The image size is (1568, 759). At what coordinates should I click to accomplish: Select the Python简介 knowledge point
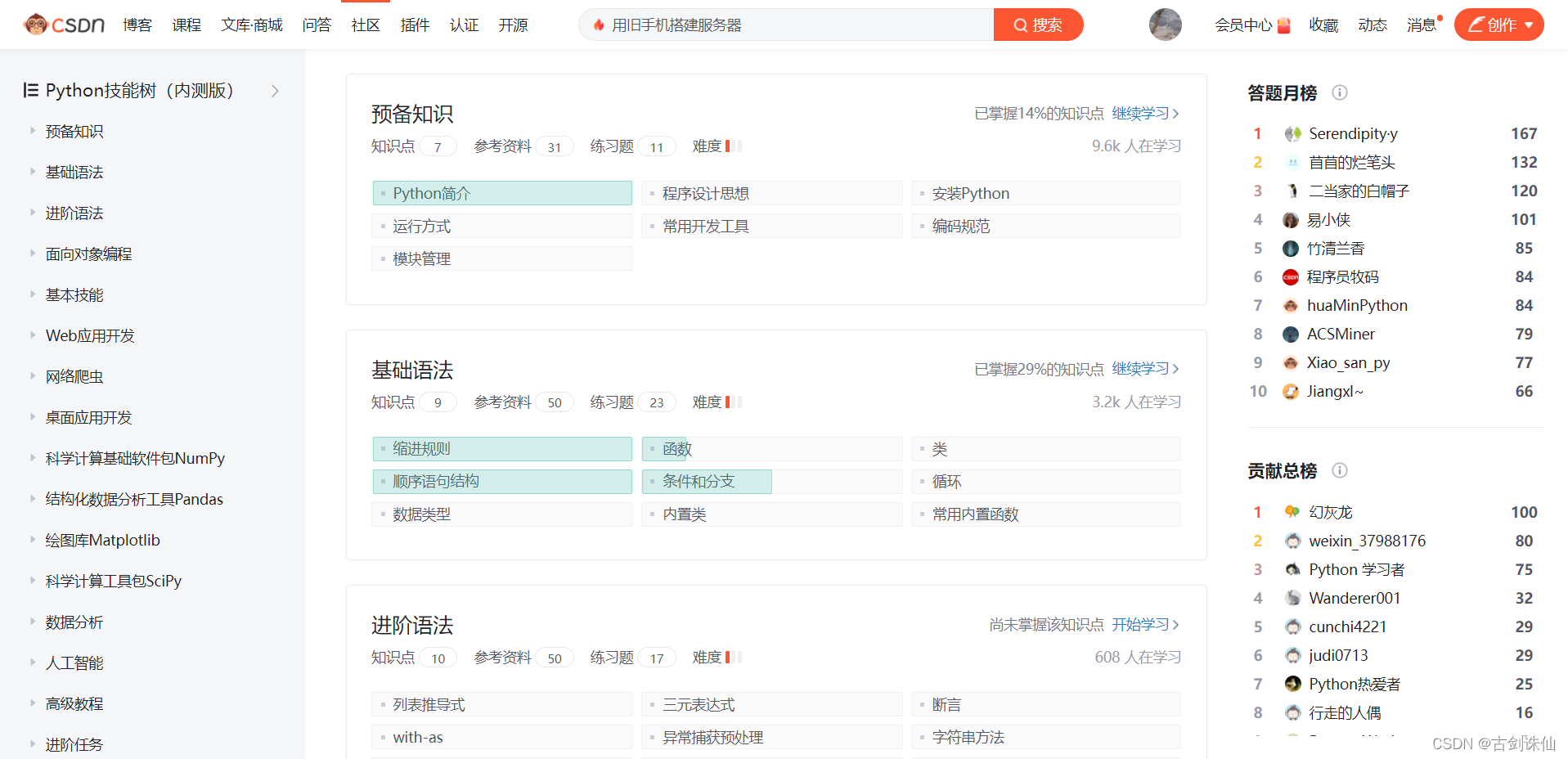coord(502,193)
